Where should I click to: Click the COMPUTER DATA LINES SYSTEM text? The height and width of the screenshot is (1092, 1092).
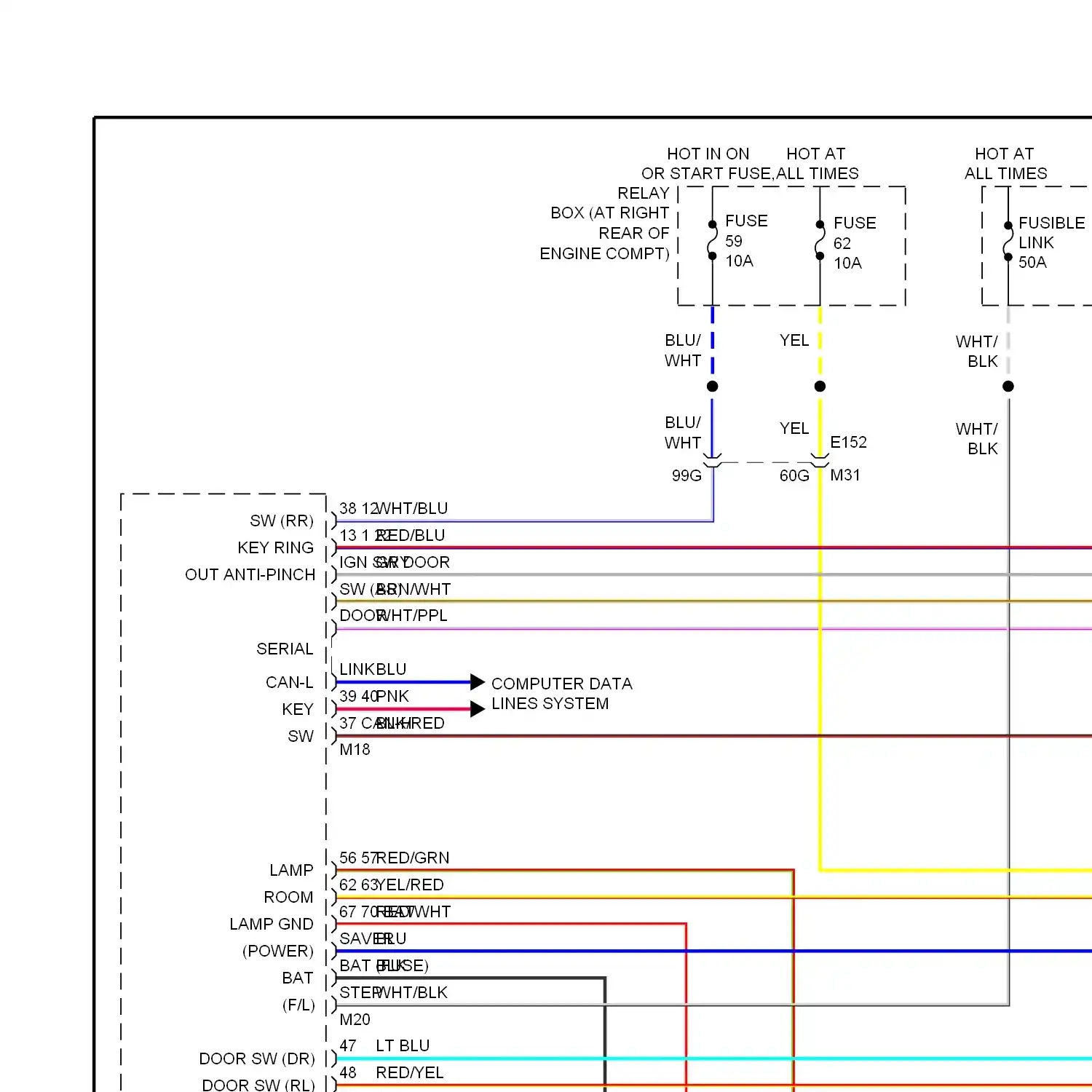[x=561, y=694]
